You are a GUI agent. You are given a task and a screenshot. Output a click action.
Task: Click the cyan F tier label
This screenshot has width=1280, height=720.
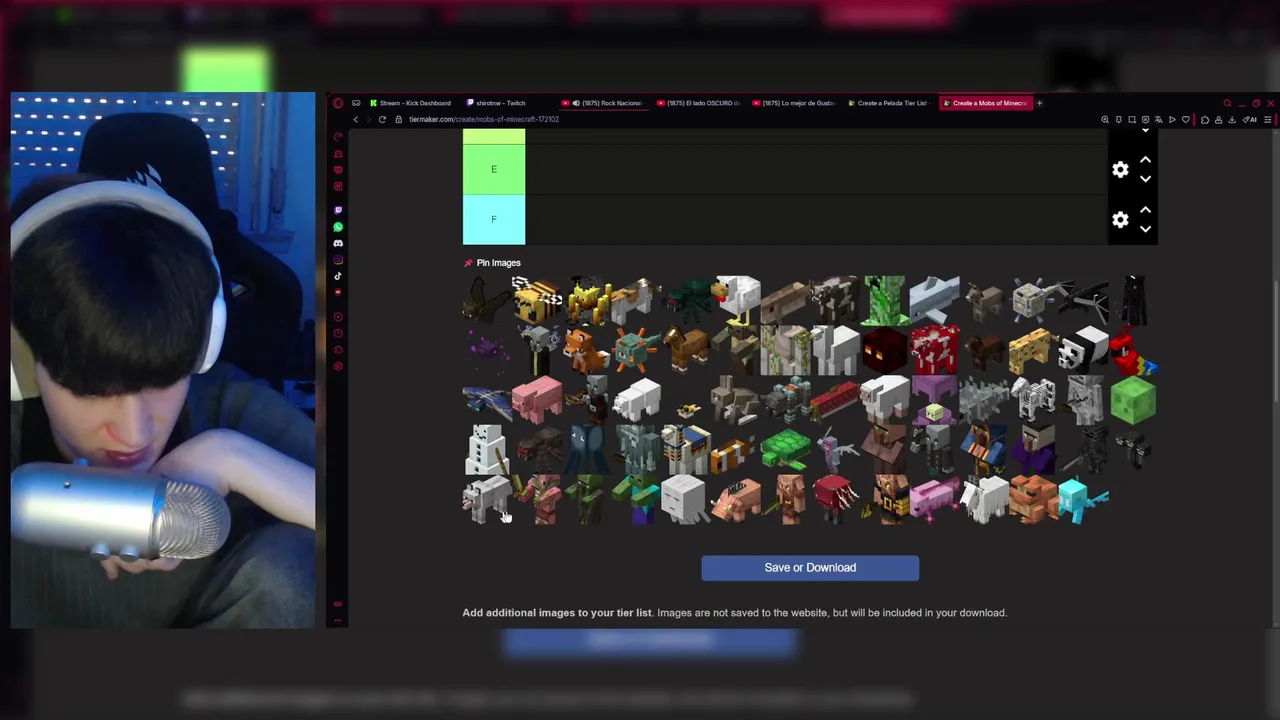coord(493,219)
